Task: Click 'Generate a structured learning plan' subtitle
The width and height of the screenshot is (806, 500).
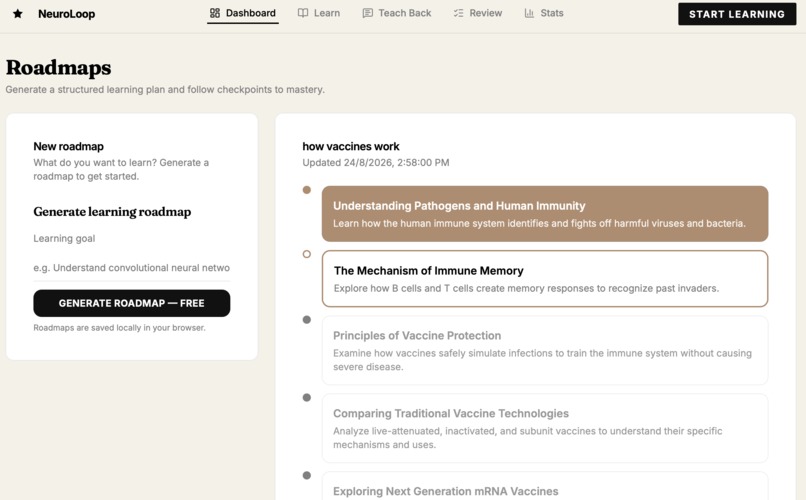Action: click(165, 89)
